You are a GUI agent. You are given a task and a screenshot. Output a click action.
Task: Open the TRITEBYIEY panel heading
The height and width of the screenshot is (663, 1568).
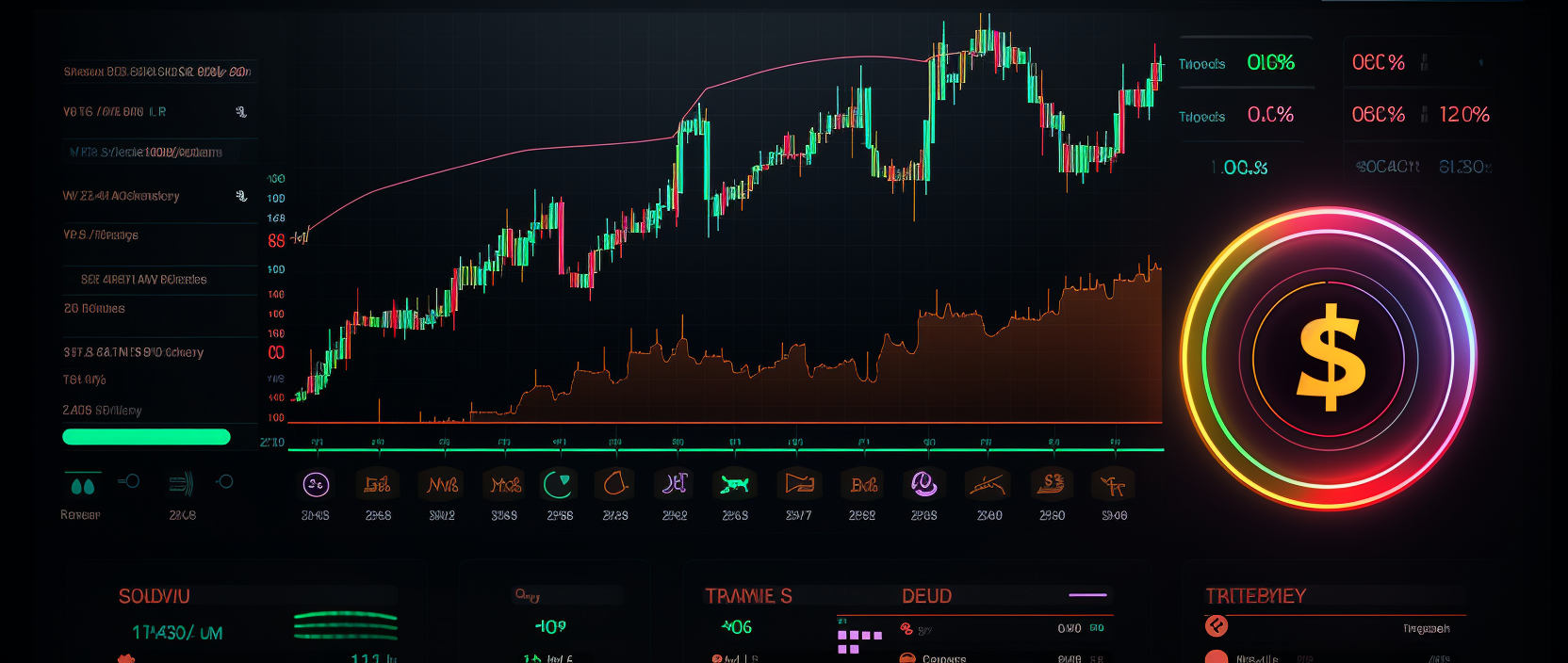(1255, 596)
